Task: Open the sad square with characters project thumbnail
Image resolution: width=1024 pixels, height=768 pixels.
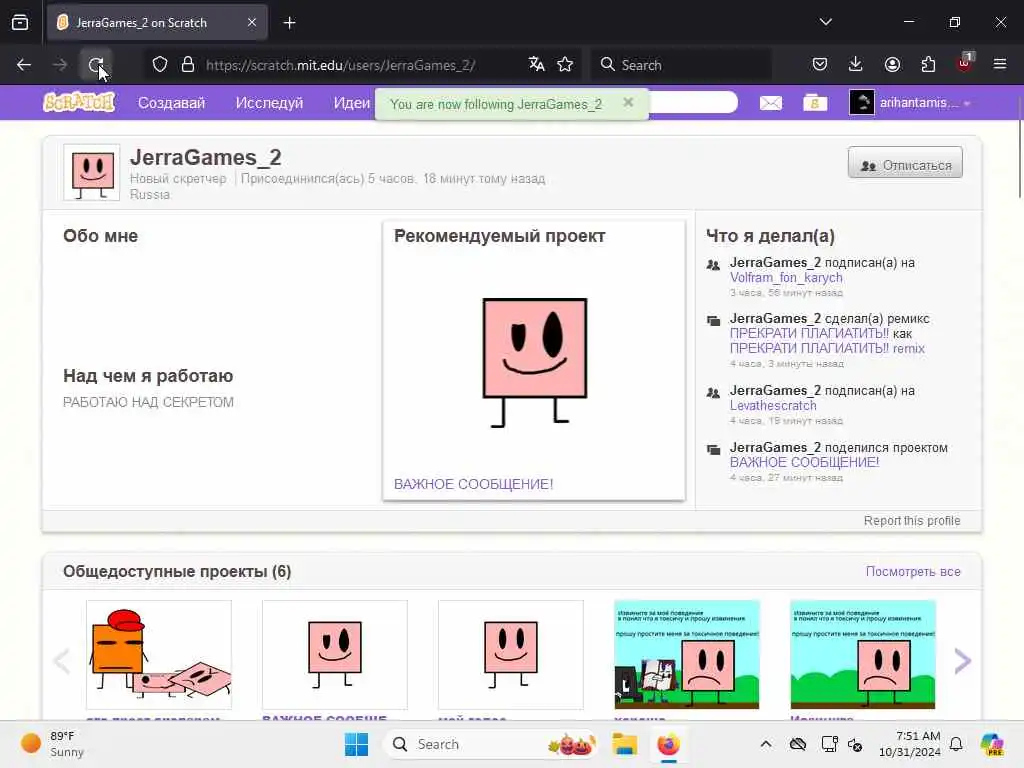Action: pos(686,654)
